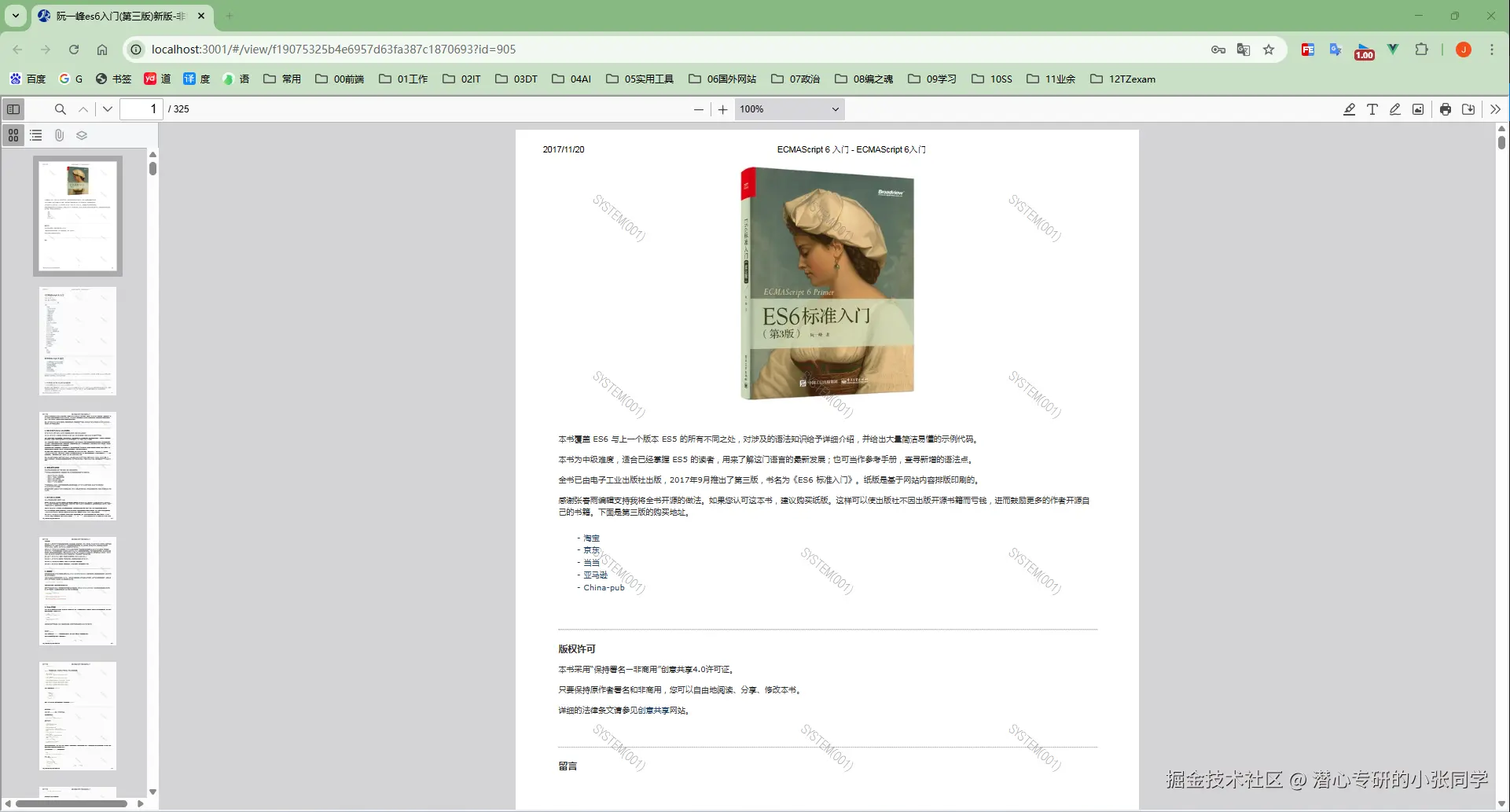This screenshot has width=1510, height=812.
Task: Open the China-pub purchase link
Action: [604, 587]
